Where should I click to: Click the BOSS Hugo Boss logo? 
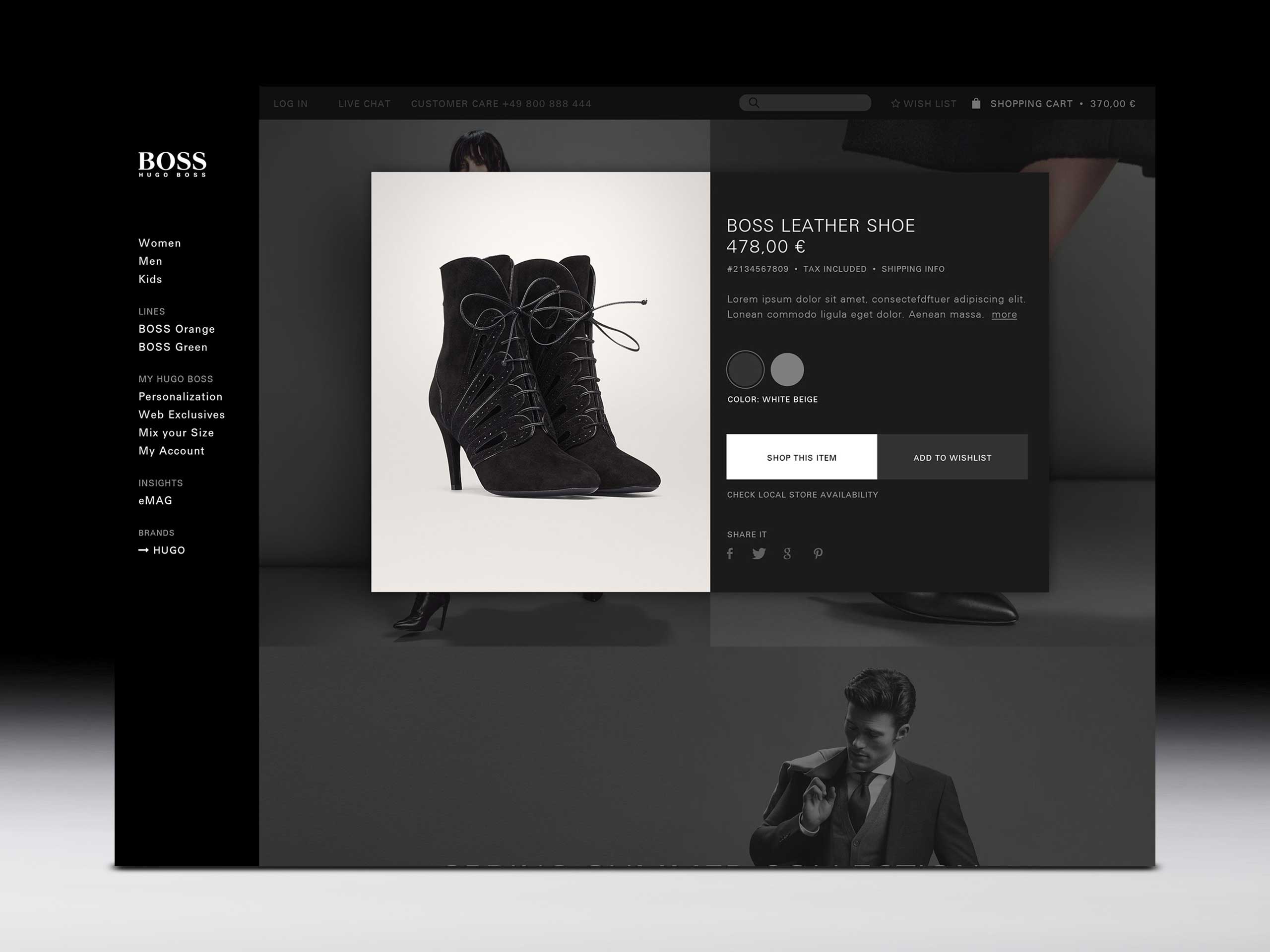tap(172, 164)
